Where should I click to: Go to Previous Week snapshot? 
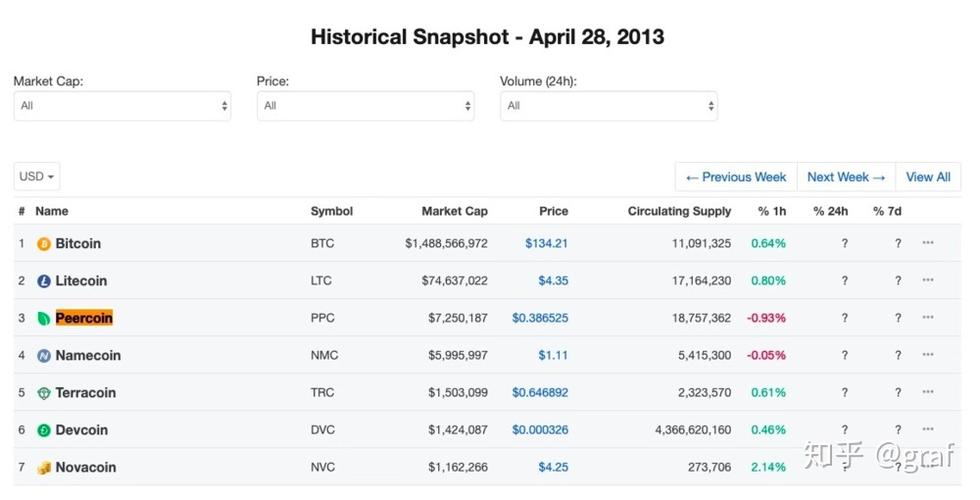[x=736, y=177]
